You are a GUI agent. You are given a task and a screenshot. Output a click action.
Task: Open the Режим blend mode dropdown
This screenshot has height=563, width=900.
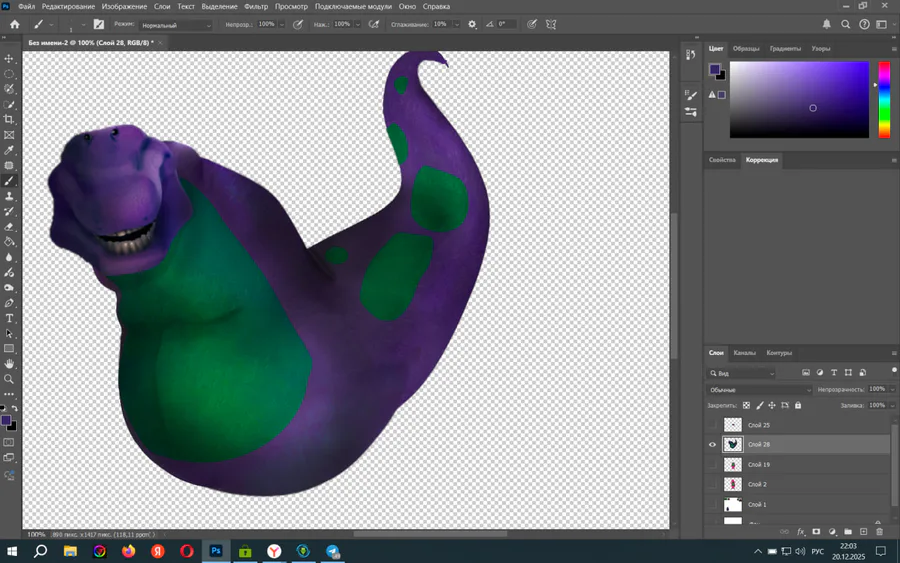(x=176, y=25)
